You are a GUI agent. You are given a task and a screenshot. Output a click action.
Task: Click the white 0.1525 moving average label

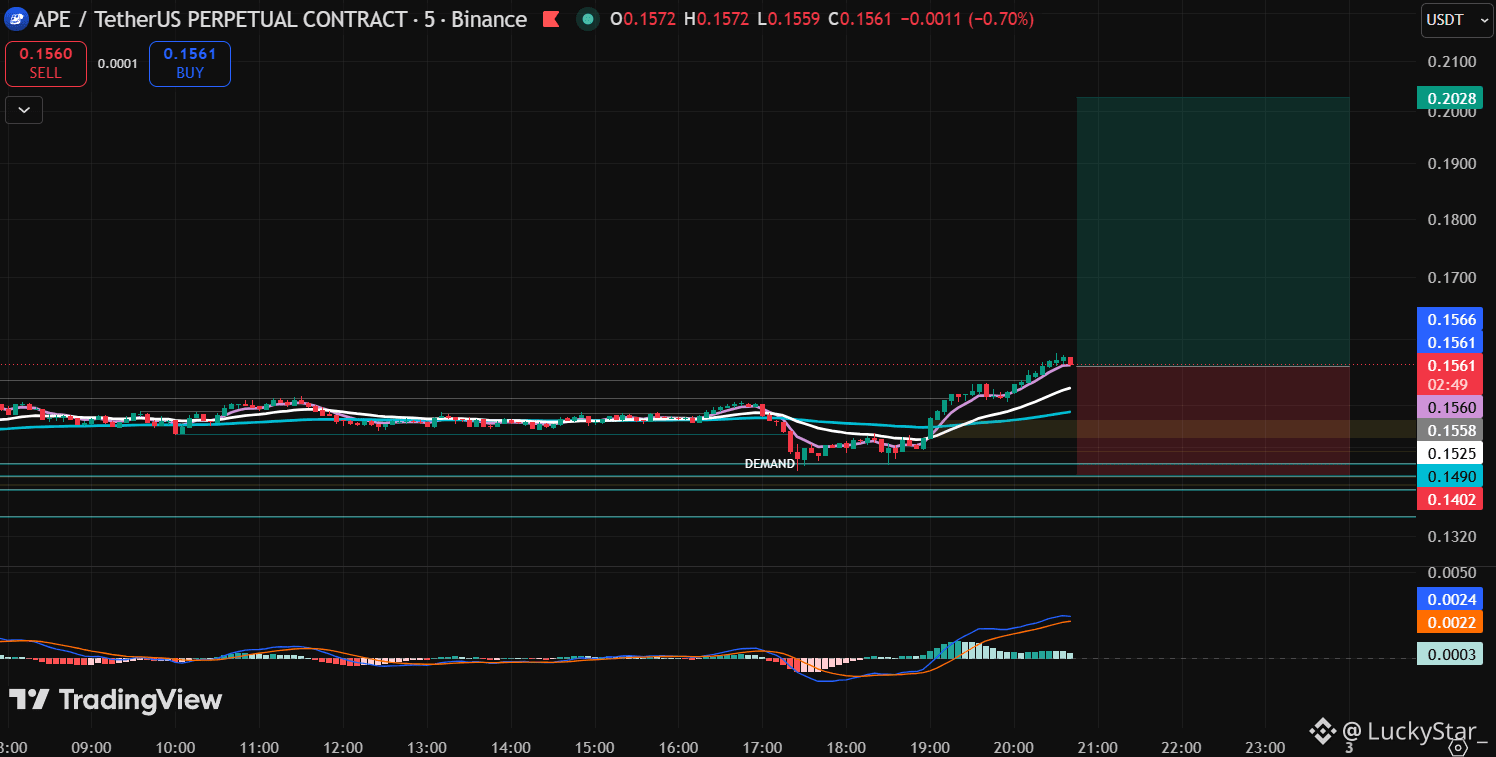pyautogui.click(x=1450, y=453)
